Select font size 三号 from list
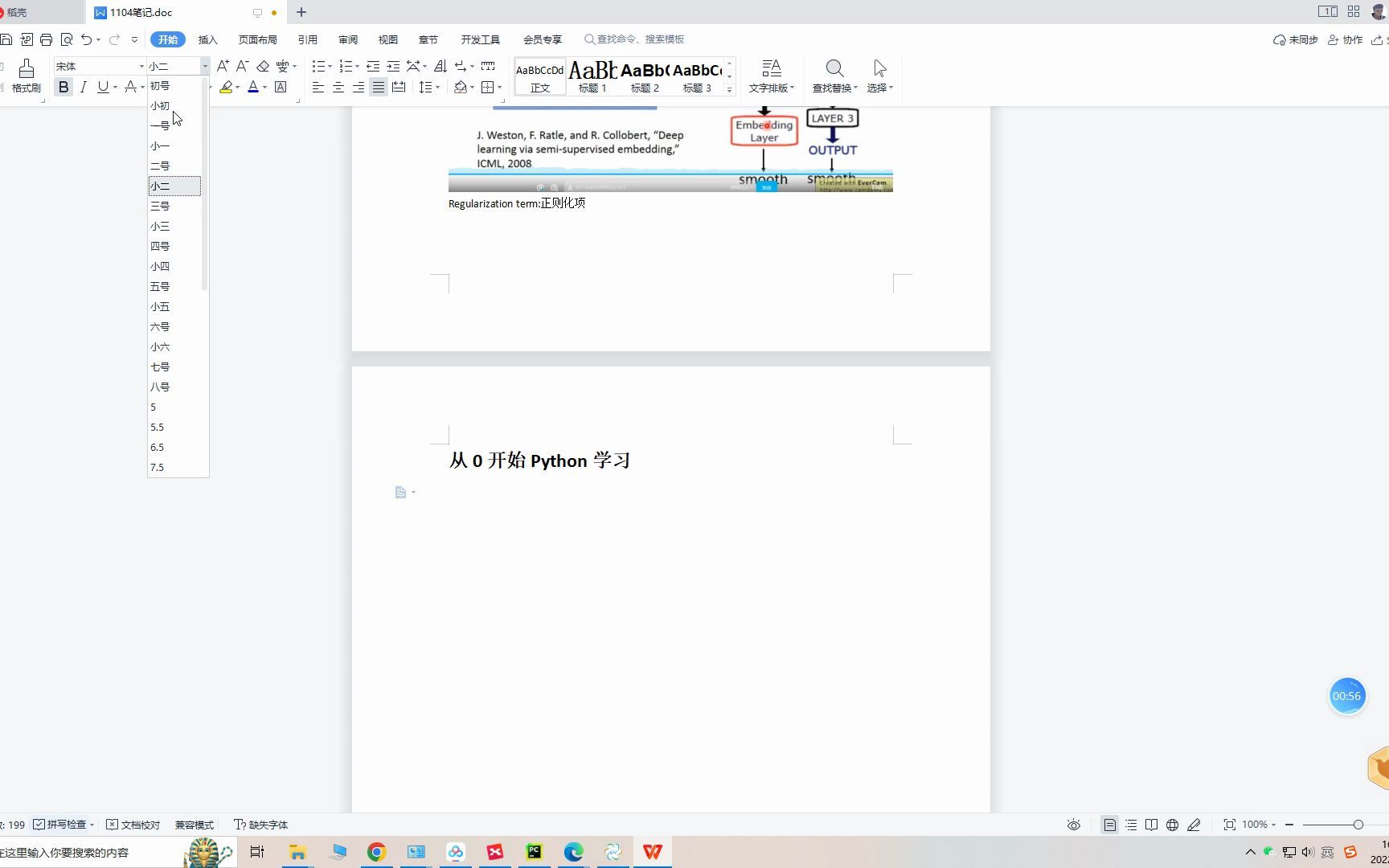The width and height of the screenshot is (1389, 868). click(174, 206)
